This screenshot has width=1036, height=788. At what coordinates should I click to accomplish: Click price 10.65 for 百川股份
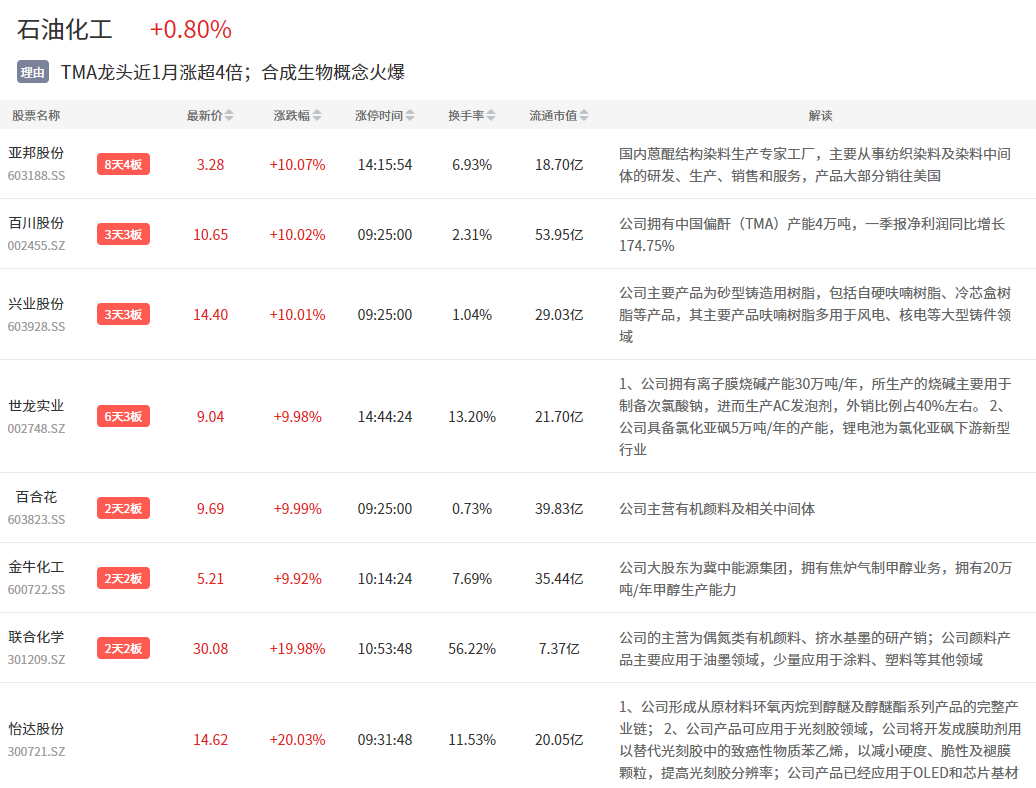click(211, 235)
